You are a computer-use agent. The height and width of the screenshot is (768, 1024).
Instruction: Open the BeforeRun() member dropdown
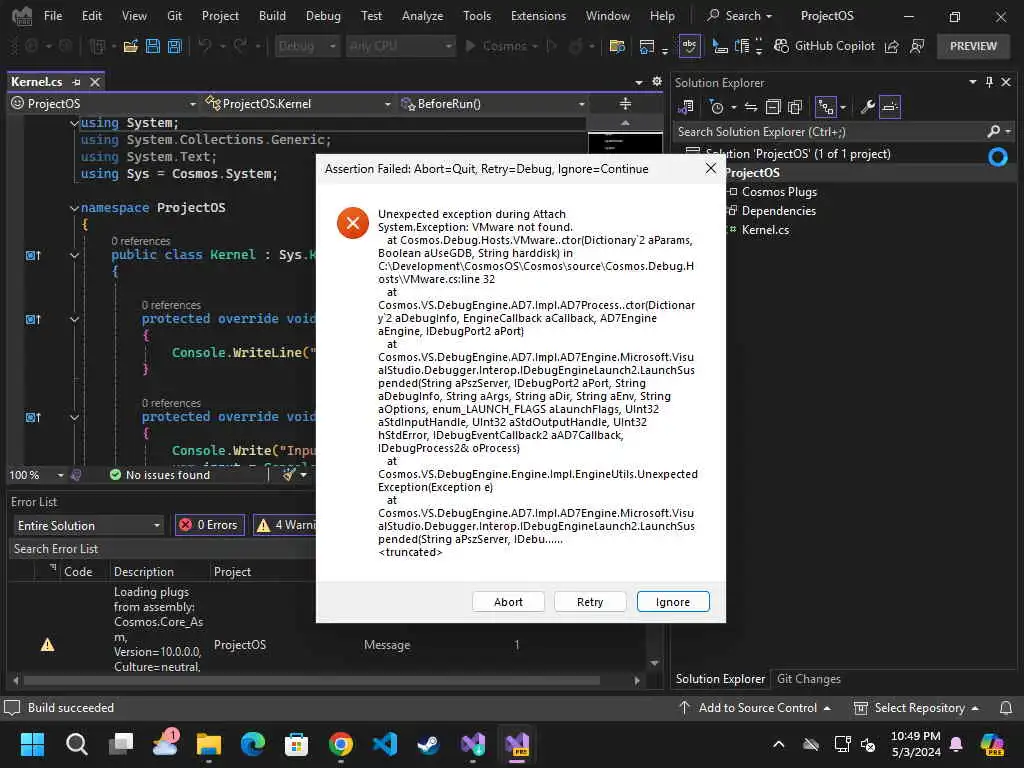point(493,103)
